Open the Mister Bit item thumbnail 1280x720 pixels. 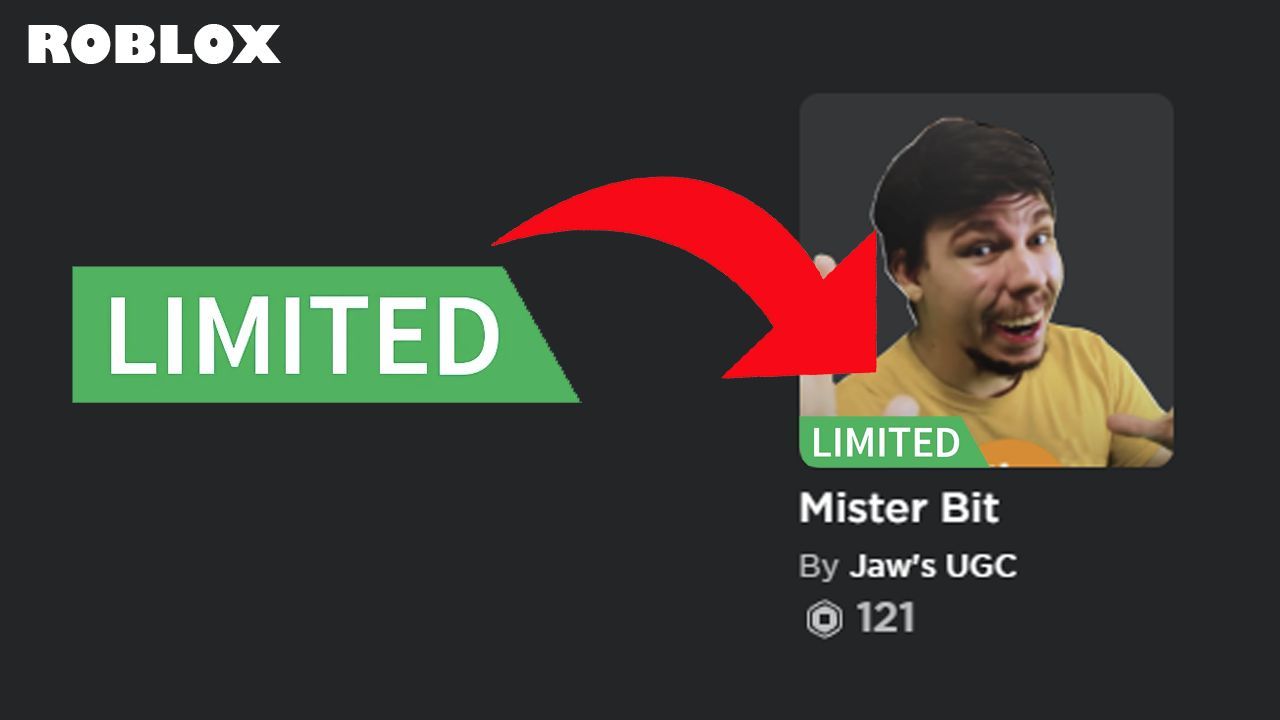pos(986,280)
